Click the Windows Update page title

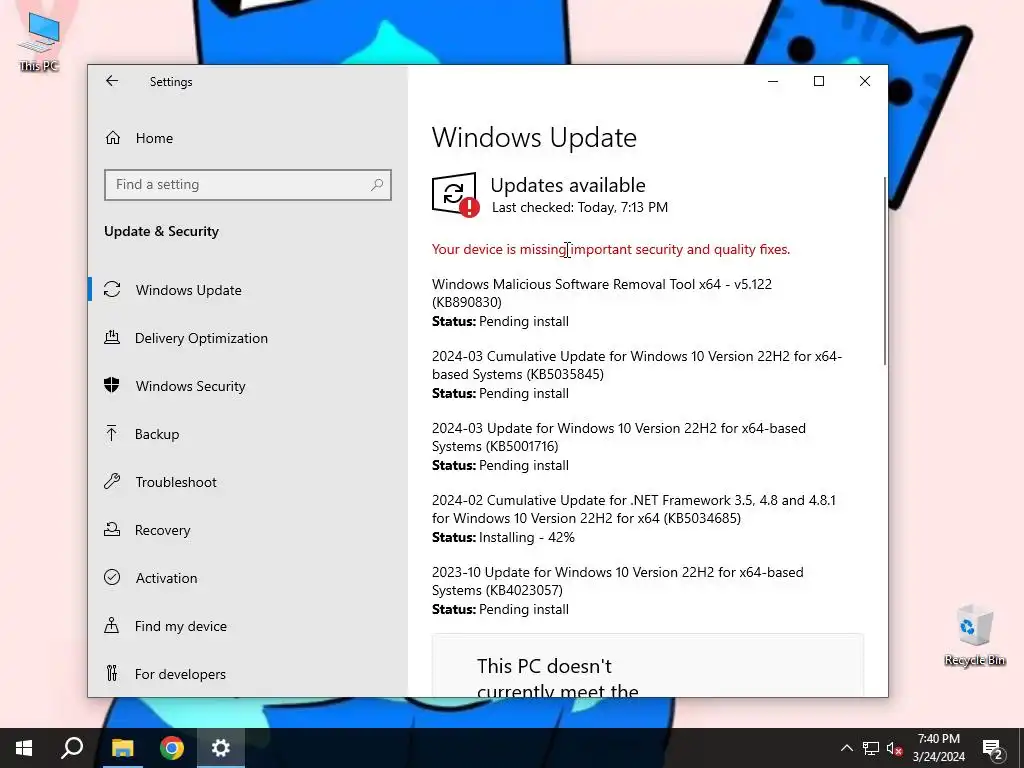pyautogui.click(x=534, y=138)
